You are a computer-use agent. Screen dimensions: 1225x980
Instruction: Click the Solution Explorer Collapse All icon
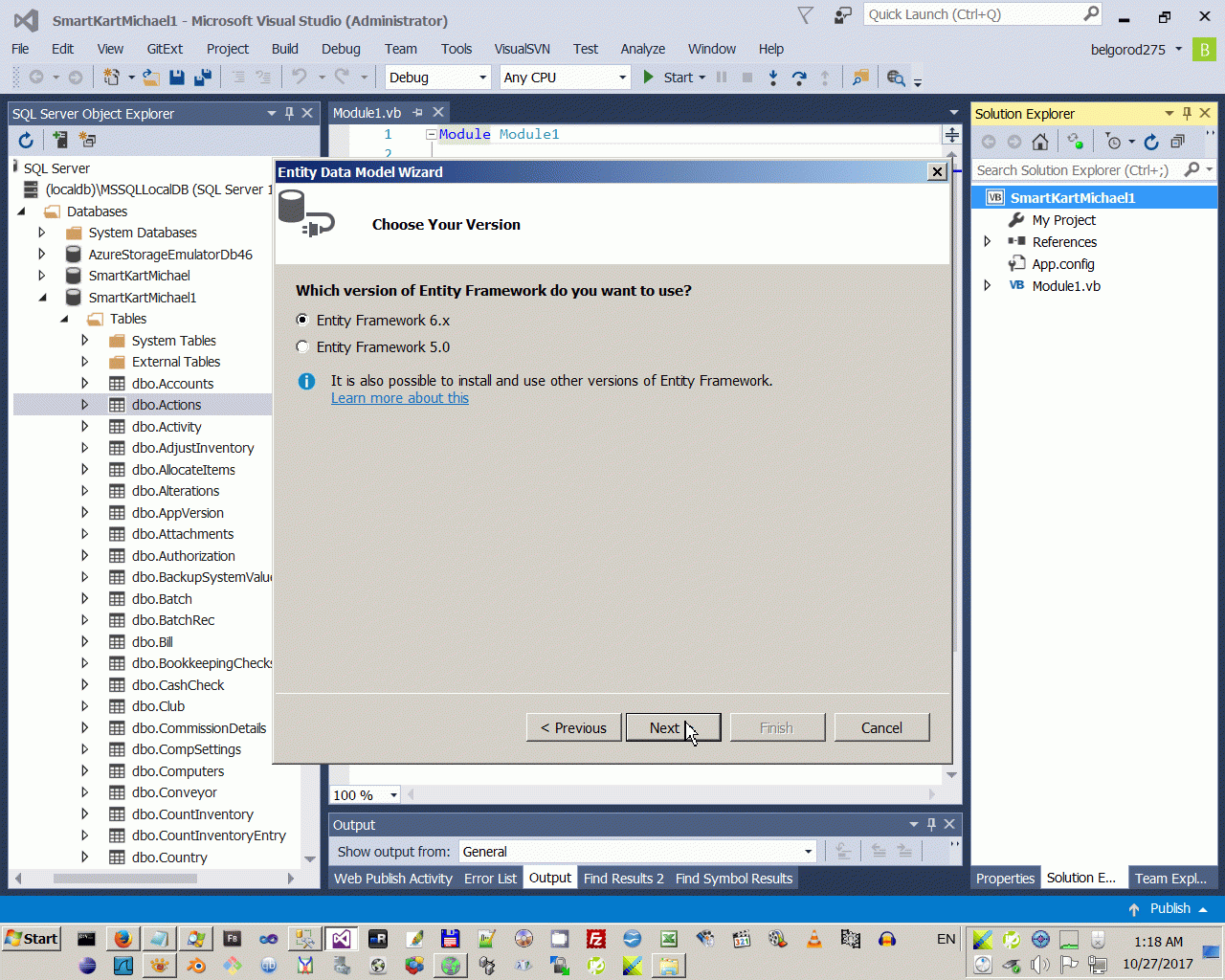point(1178,142)
